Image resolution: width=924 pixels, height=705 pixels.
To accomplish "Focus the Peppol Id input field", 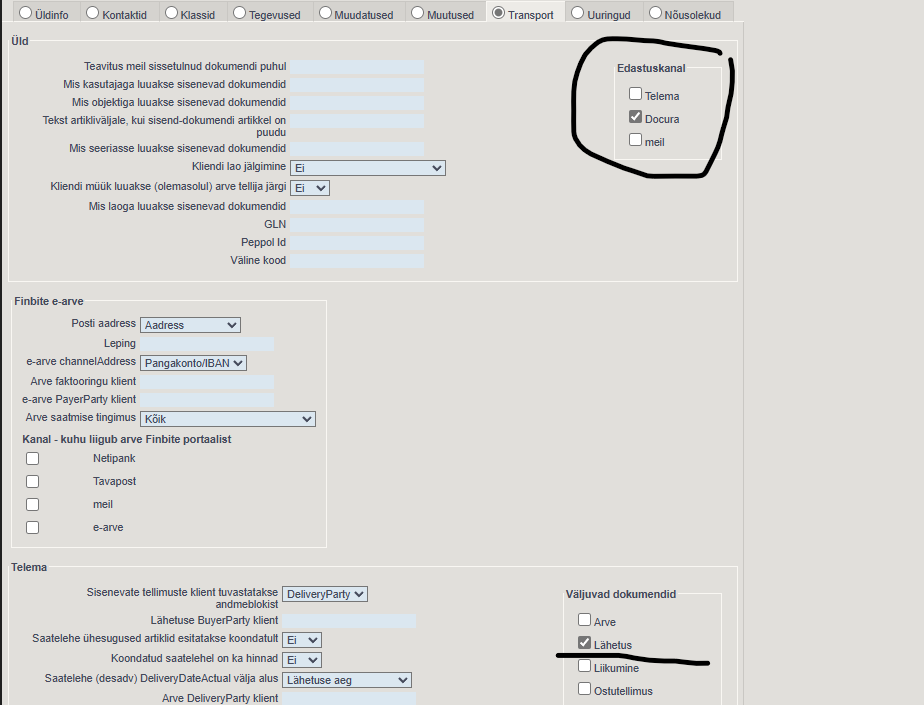I will (x=357, y=243).
